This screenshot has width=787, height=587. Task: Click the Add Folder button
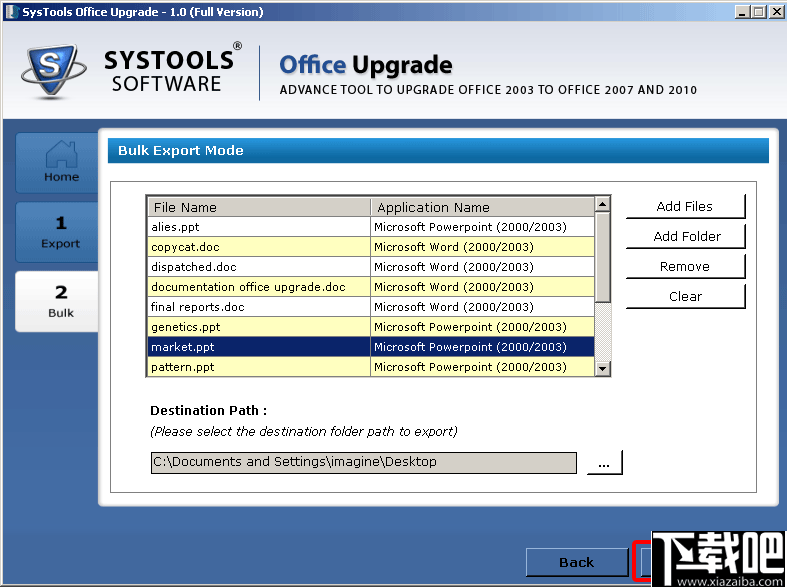685,236
